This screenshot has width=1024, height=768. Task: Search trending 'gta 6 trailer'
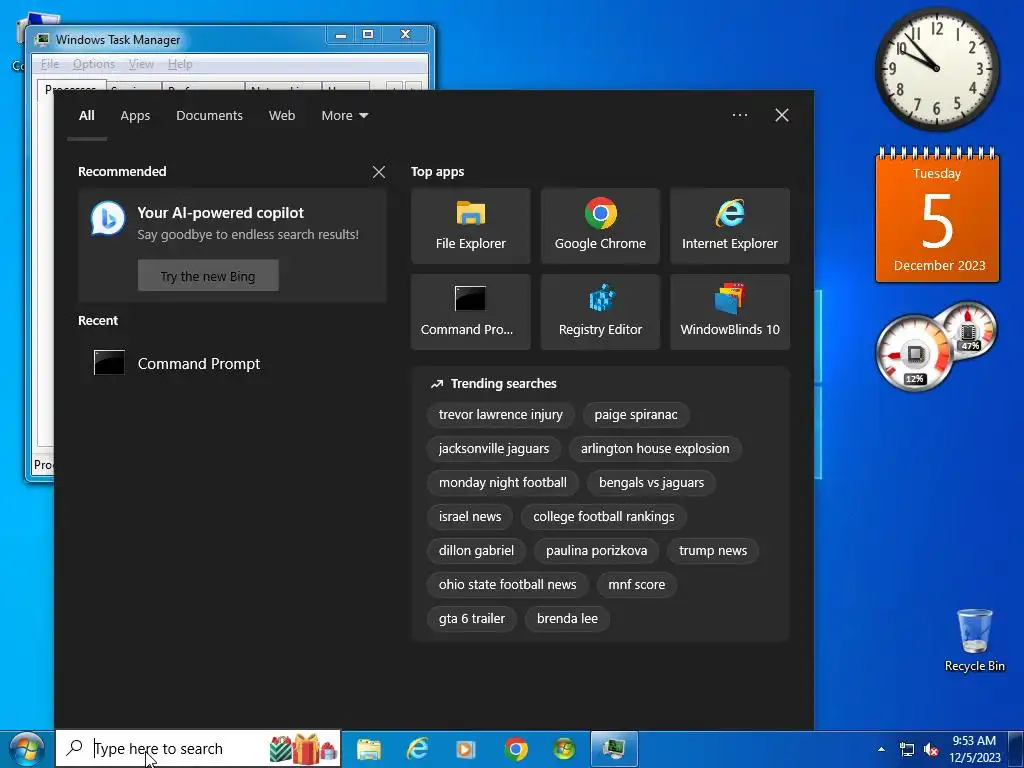point(472,618)
